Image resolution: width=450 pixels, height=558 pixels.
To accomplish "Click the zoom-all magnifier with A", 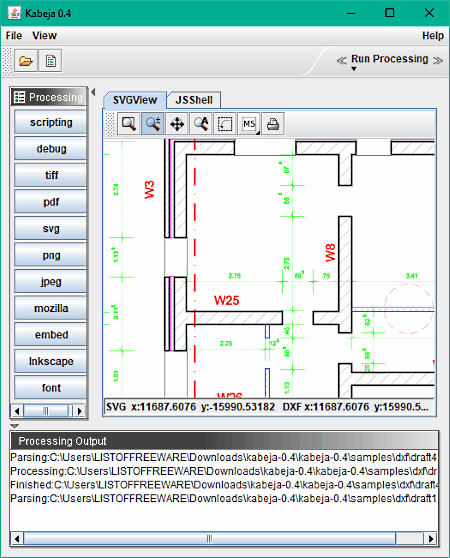I will point(201,124).
